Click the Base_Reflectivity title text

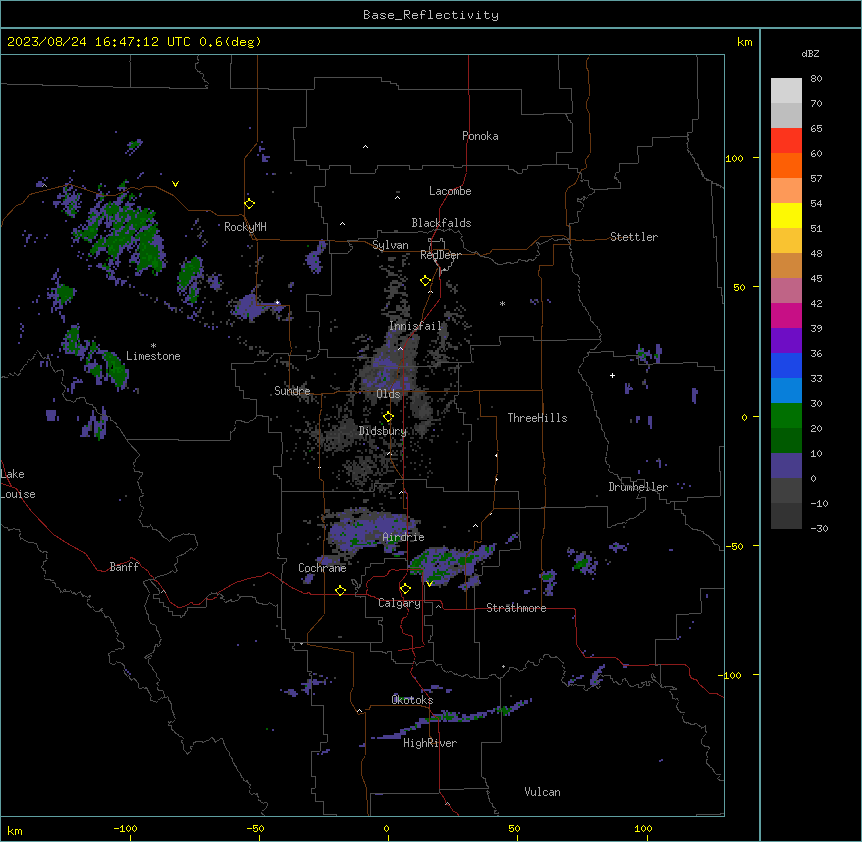tap(431, 15)
